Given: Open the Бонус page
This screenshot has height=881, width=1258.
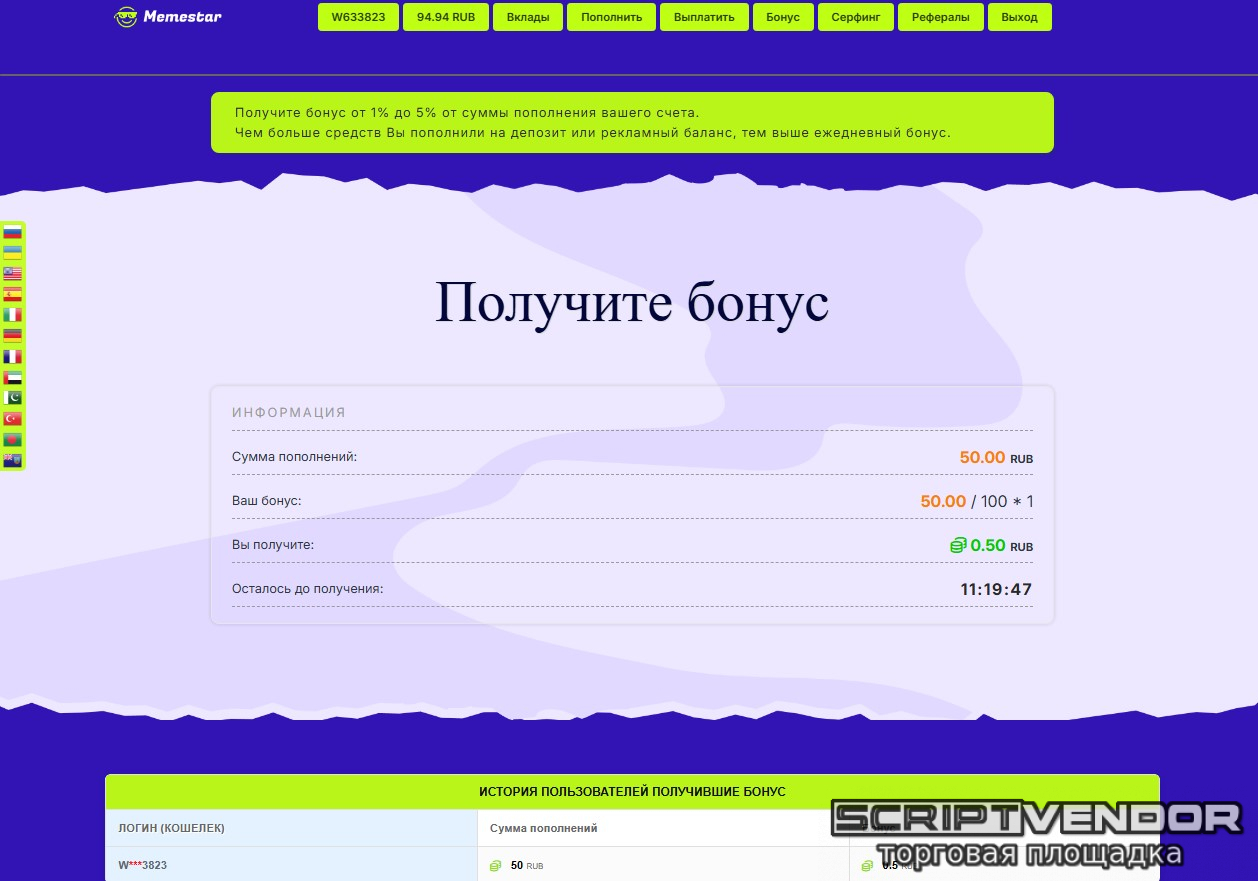Looking at the screenshot, I should coord(783,17).
